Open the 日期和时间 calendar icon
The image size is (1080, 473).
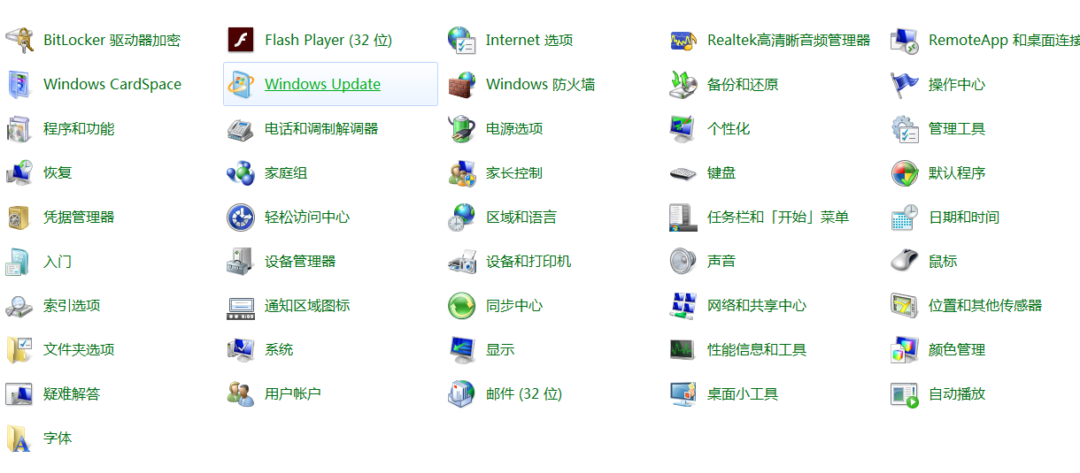tap(904, 217)
